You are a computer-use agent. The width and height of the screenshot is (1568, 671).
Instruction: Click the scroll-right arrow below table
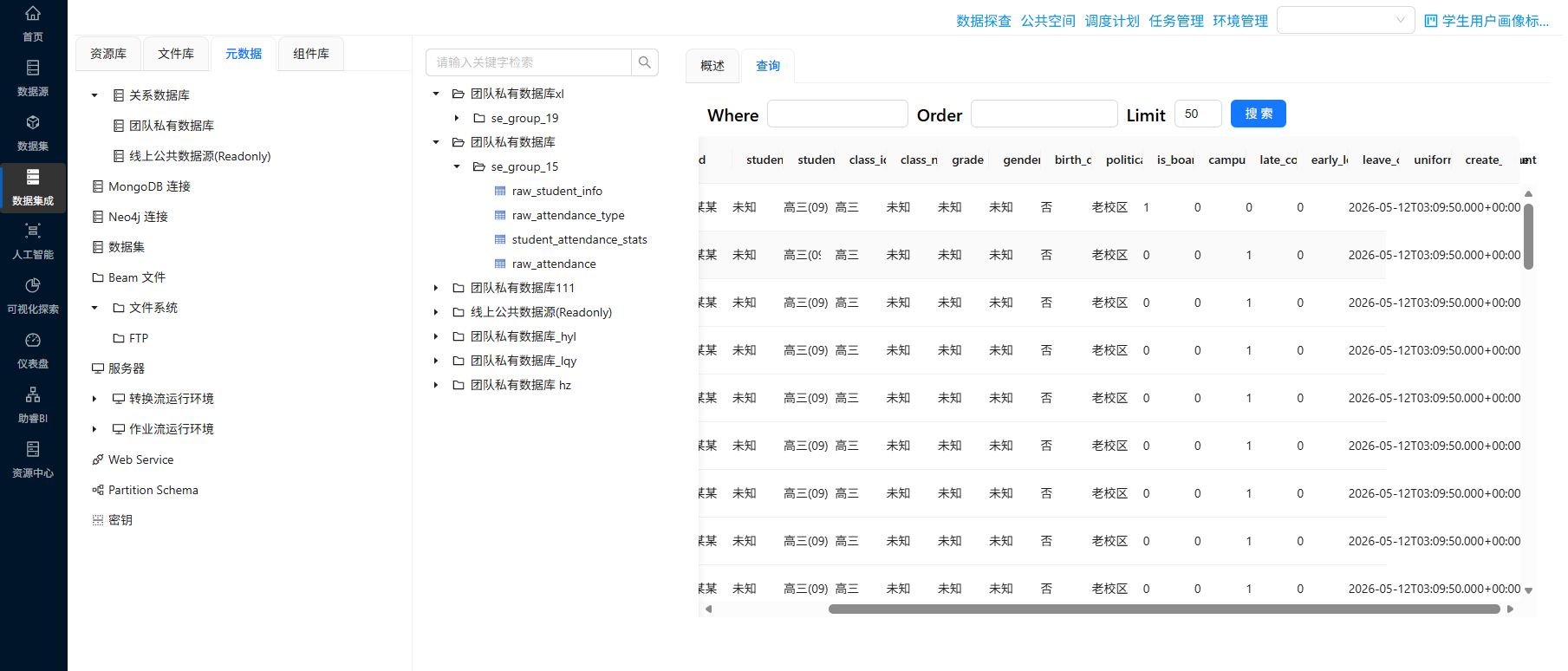coord(1511,609)
